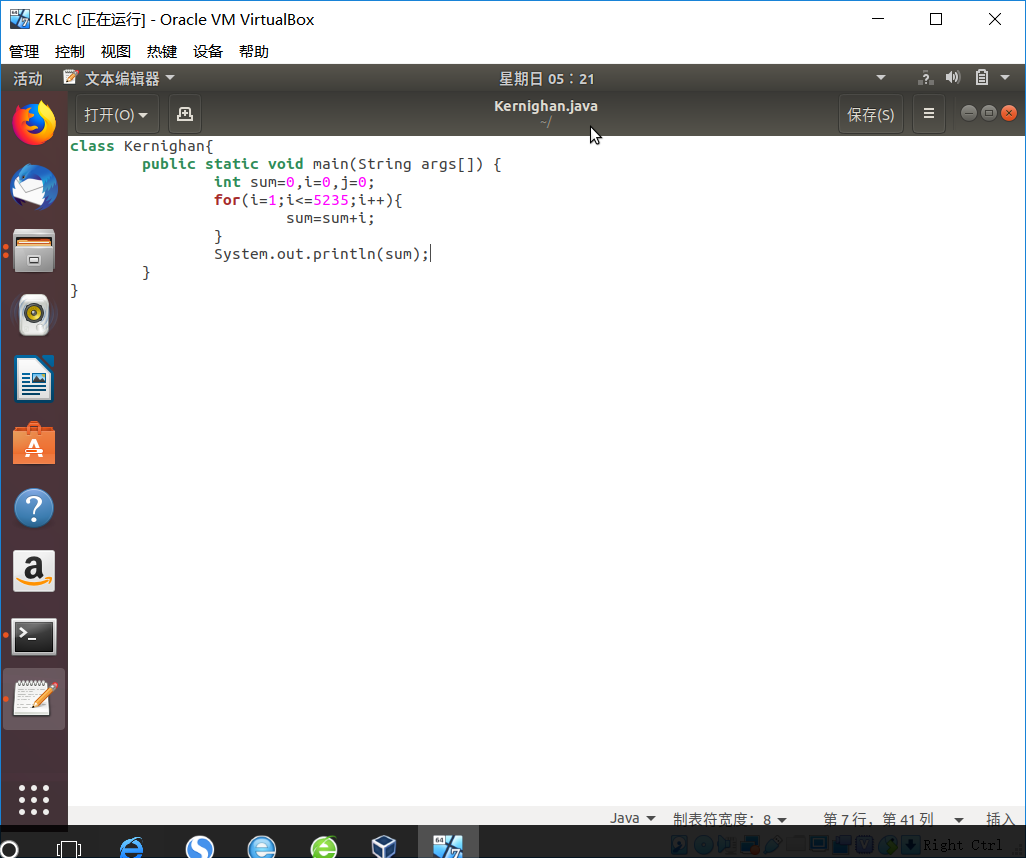Click the Right Ctrl host key indicator
The image size is (1026, 858).
tap(962, 845)
